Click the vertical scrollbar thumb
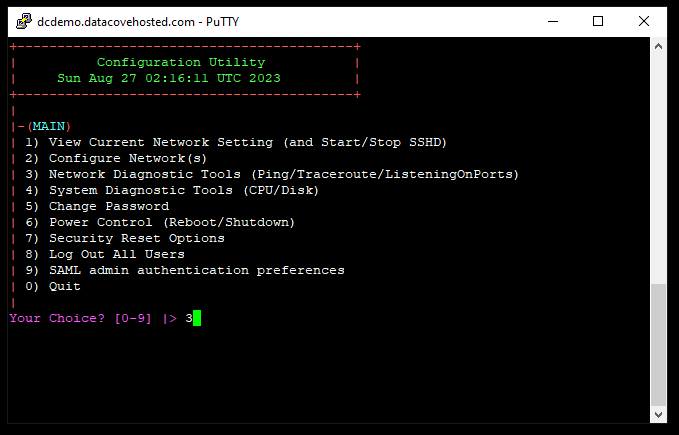Screen dimensions: 679x435 (658, 345)
